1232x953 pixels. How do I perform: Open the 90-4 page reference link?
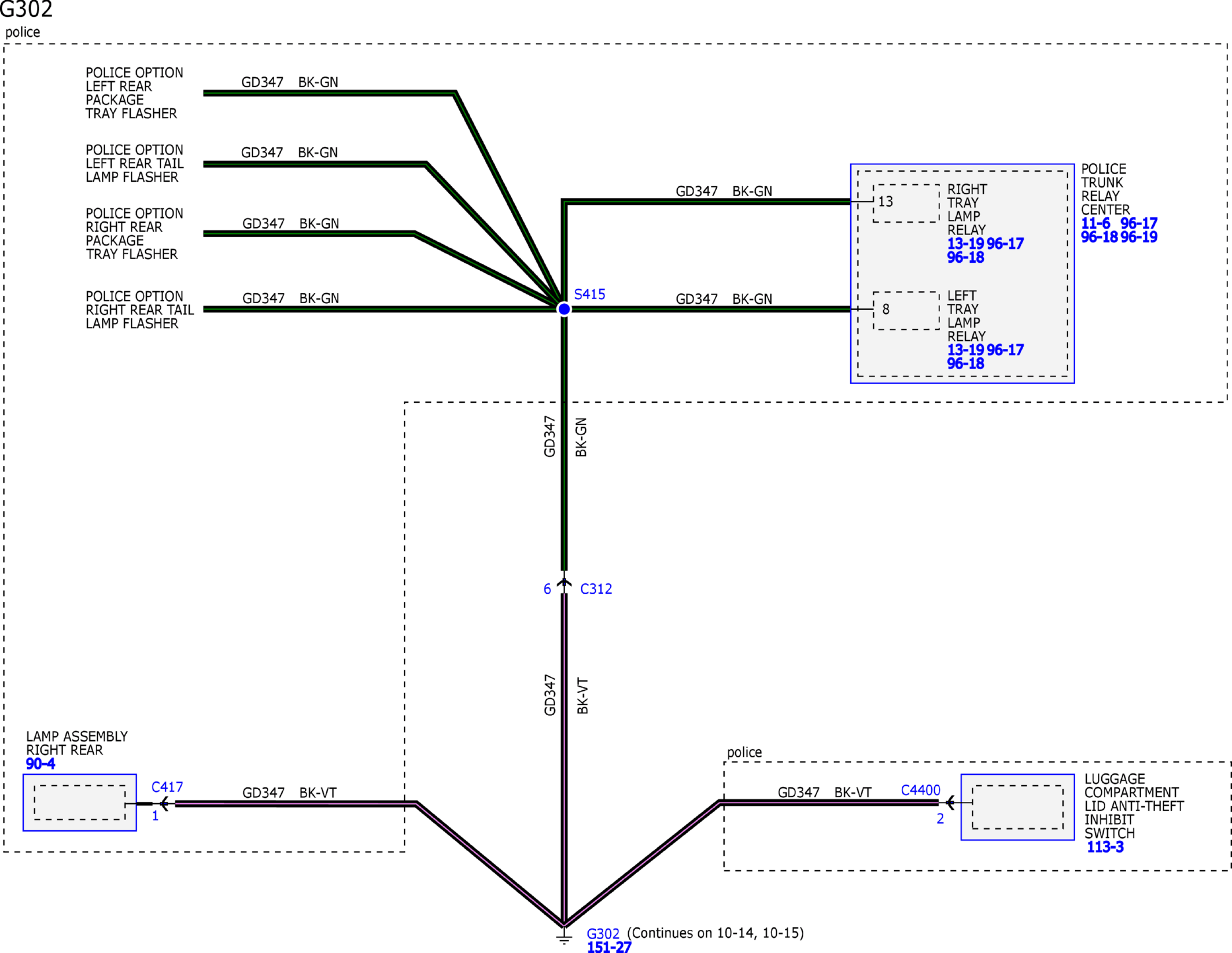(40, 764)
